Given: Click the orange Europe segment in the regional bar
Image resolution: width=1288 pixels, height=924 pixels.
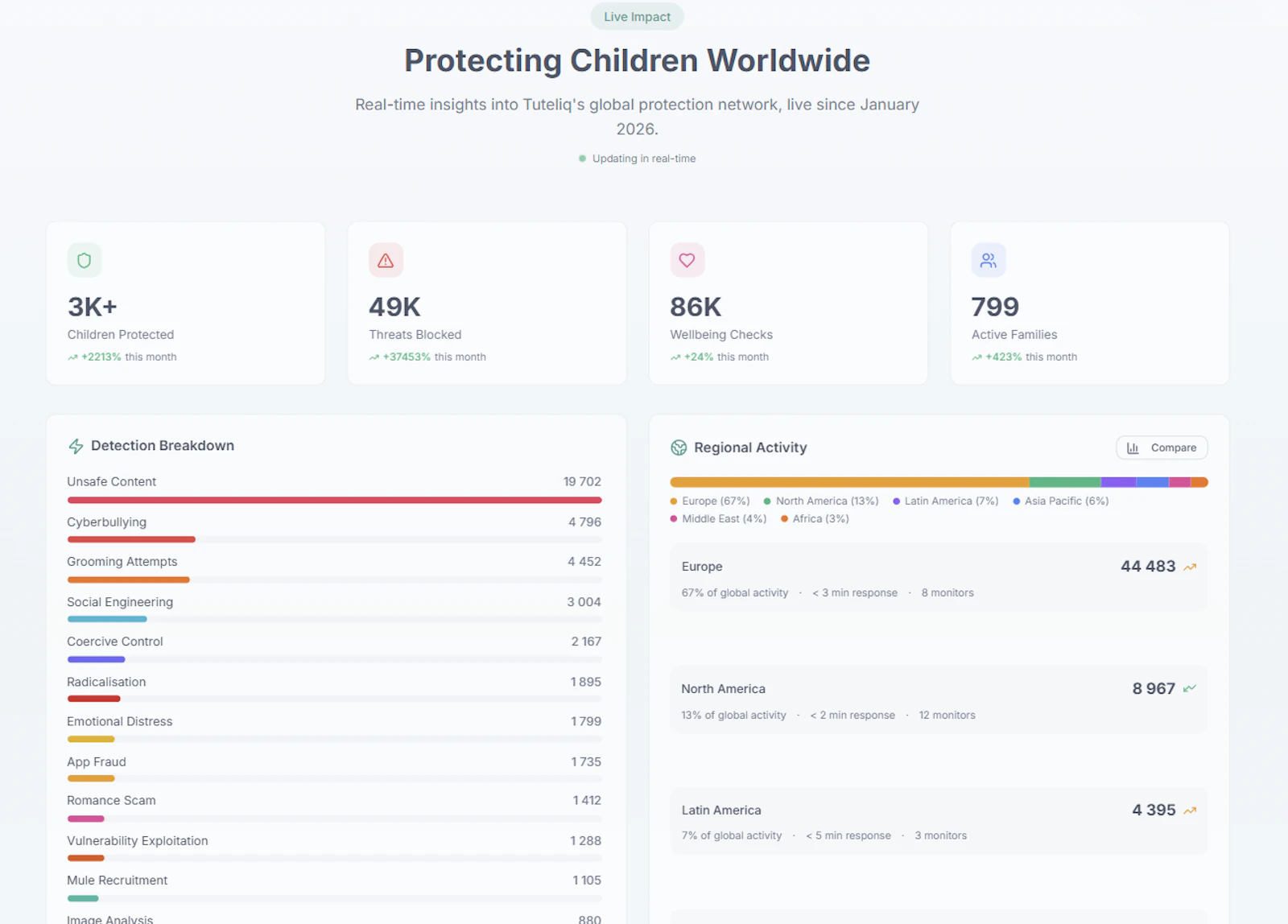Looking at the screenshot, I should coord(849,482).
